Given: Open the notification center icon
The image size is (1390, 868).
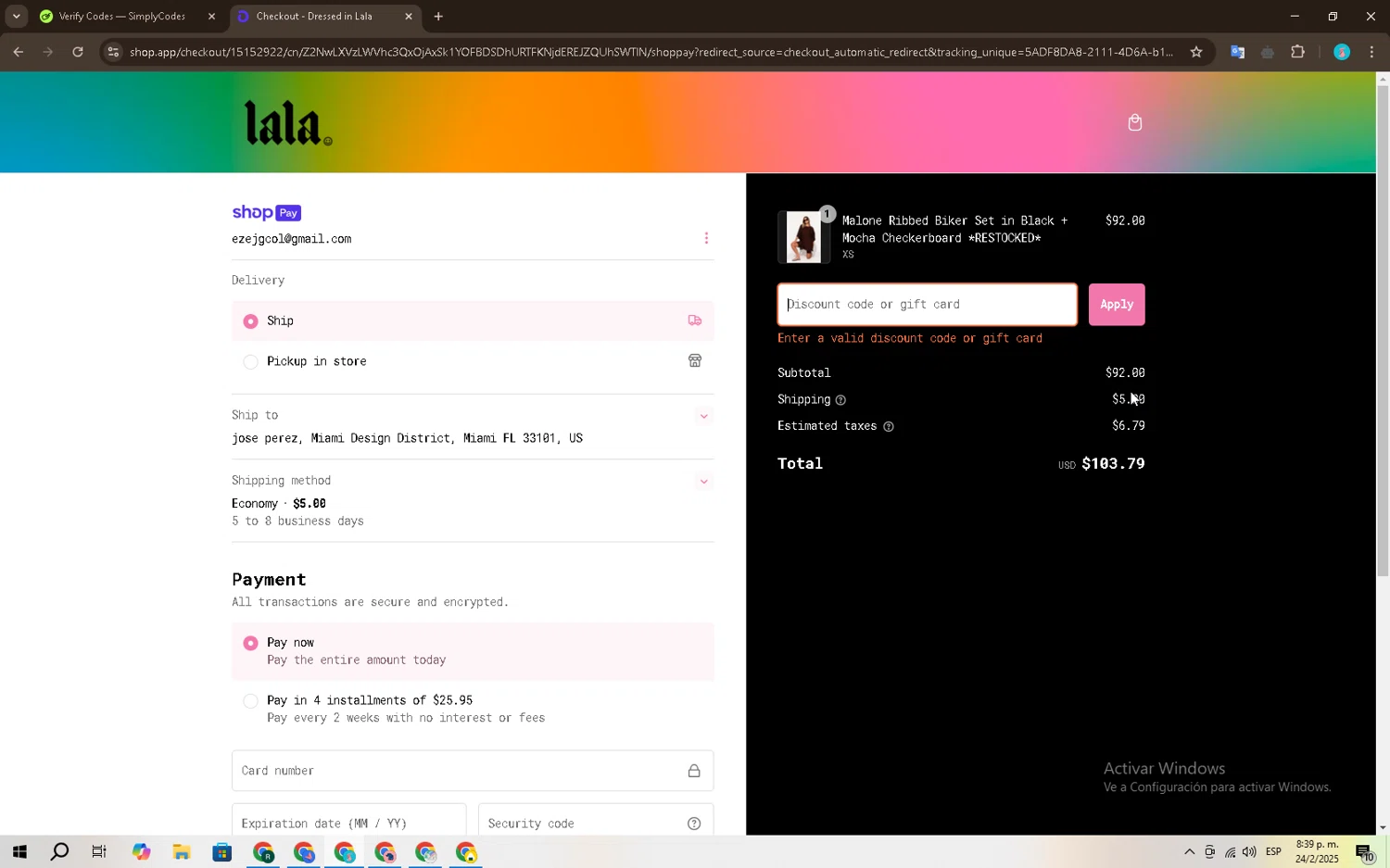Looking at the screenshot, I should (x=1365, y=852).
